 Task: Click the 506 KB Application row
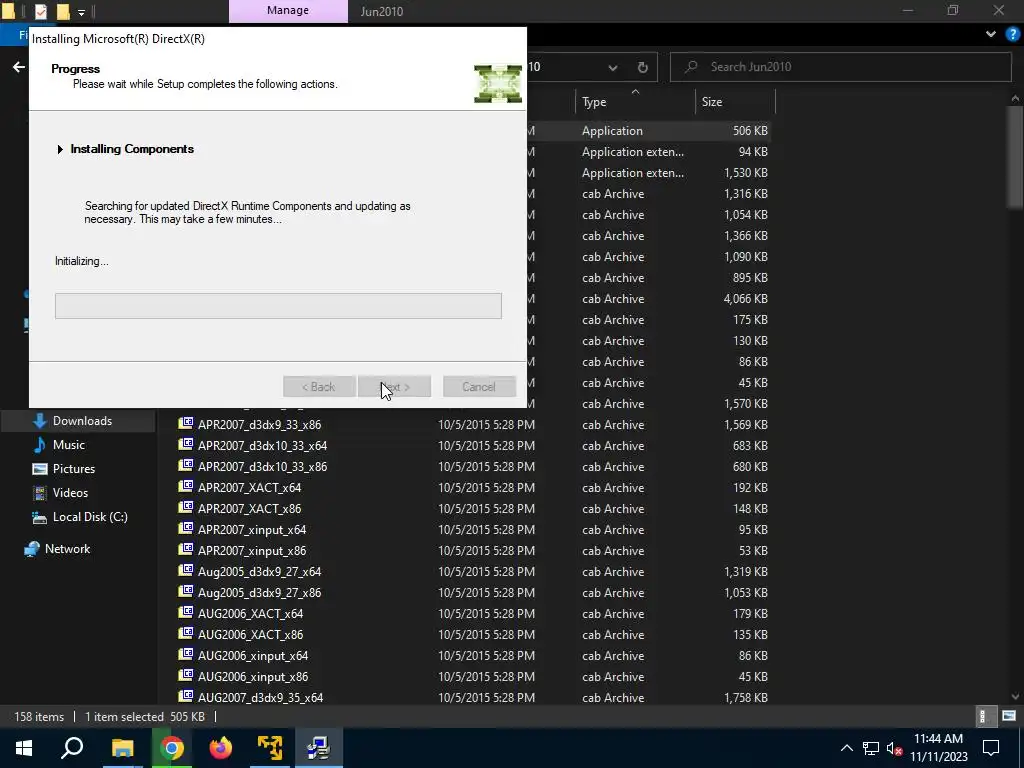647,131
